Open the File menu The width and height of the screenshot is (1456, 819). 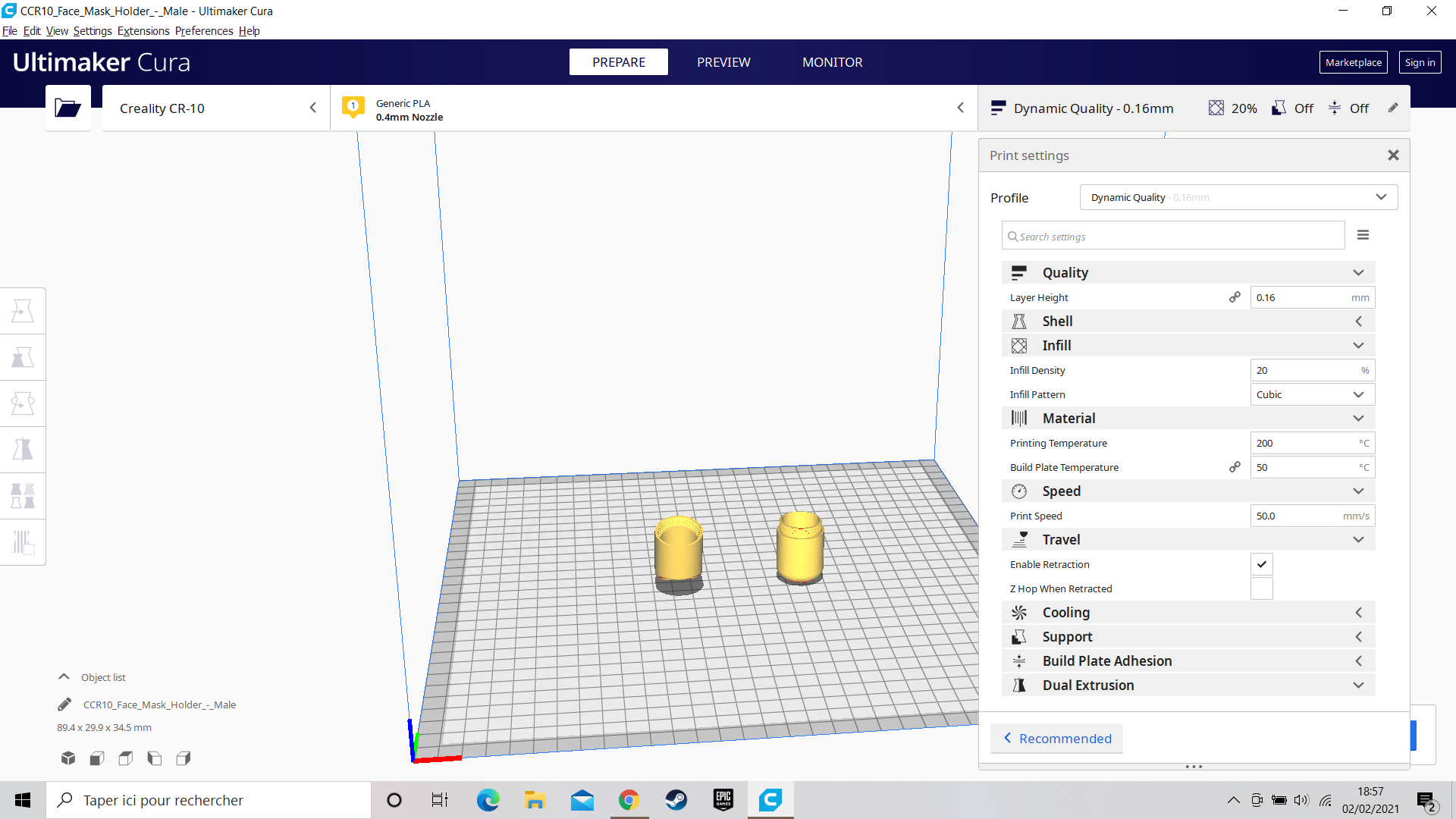[x=10, y=31]
